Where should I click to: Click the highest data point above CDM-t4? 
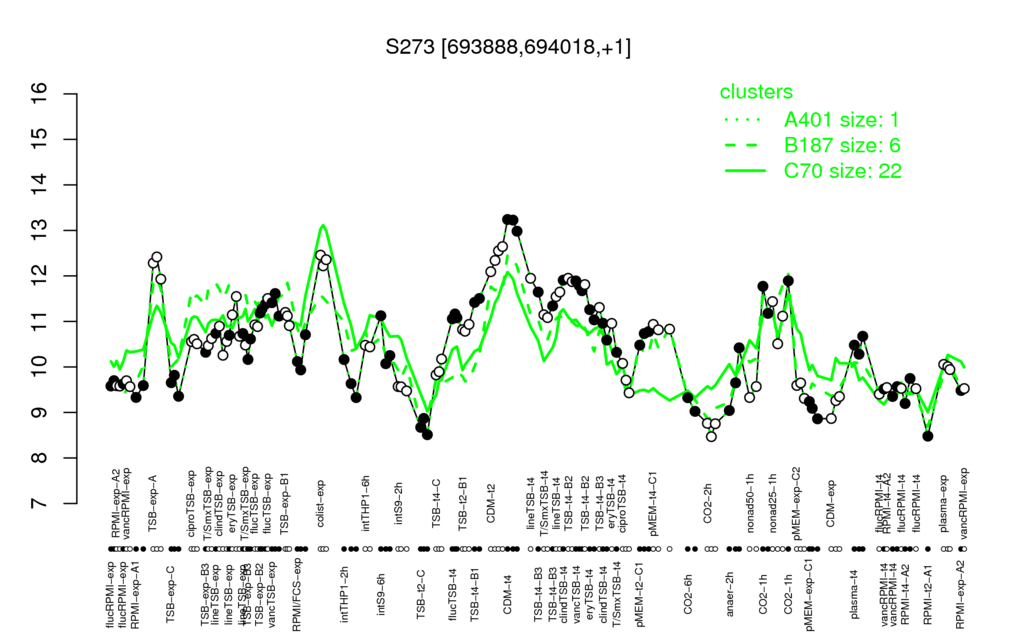(507, 219)
